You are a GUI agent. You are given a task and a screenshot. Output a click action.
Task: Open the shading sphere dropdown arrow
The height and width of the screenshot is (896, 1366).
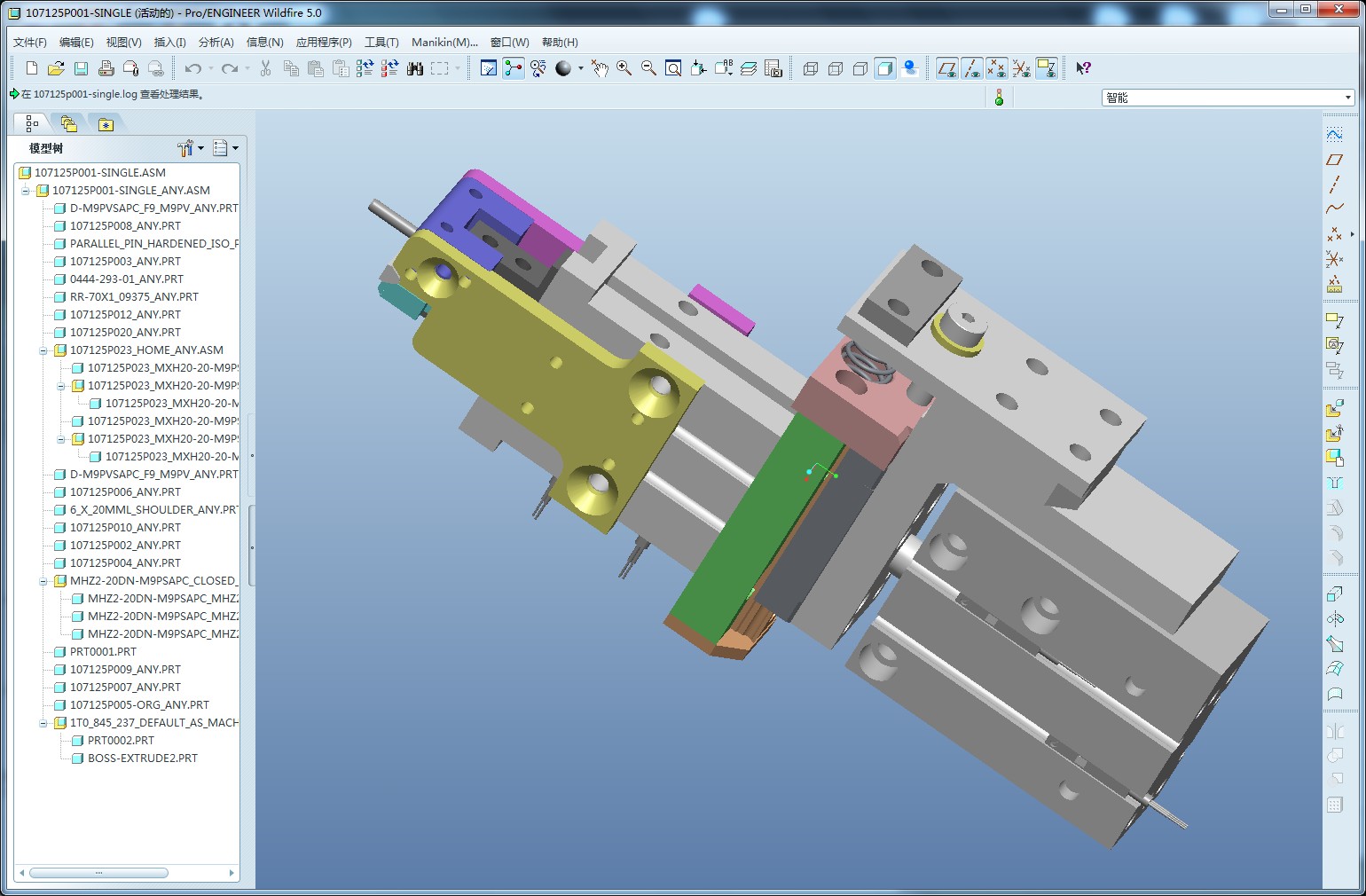coord(581,68)
